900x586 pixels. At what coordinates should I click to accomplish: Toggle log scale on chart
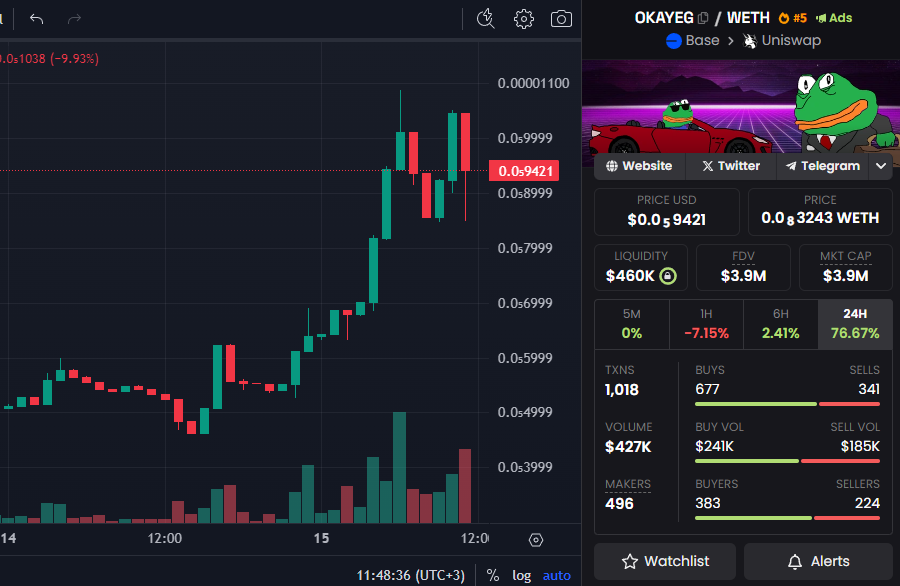521,575
